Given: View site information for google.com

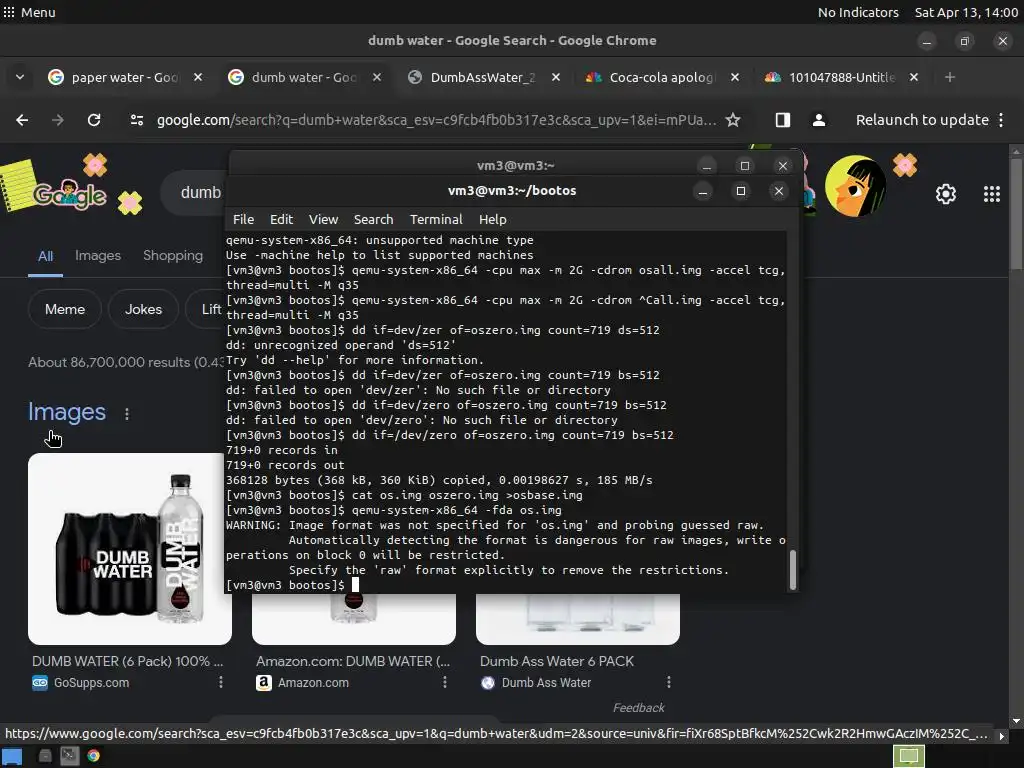Looking at the screenshot, I should coord(136,120).
